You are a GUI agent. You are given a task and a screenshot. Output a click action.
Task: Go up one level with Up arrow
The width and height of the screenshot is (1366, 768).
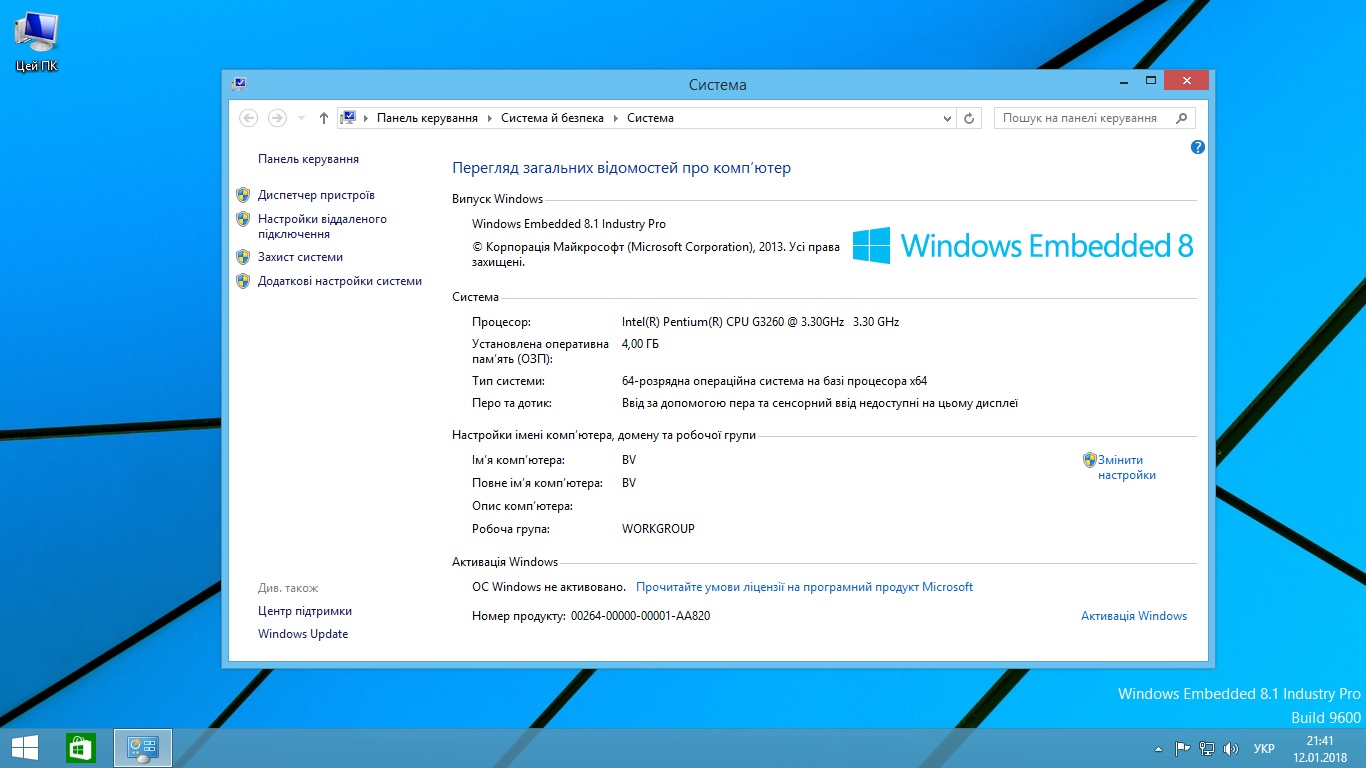point(323,118)
